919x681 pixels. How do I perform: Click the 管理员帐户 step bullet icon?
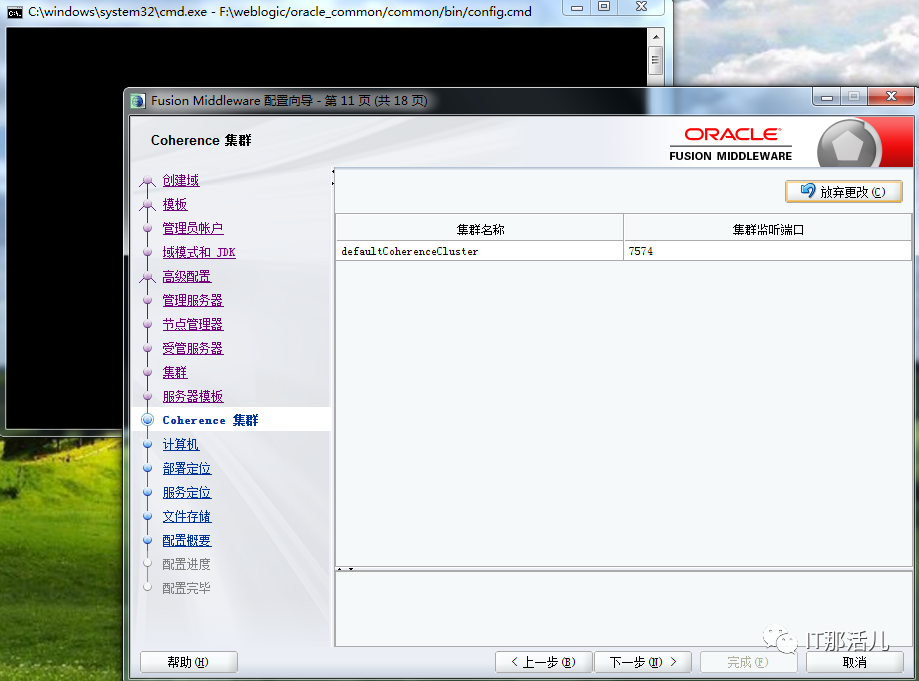click(x=148, y=228)
